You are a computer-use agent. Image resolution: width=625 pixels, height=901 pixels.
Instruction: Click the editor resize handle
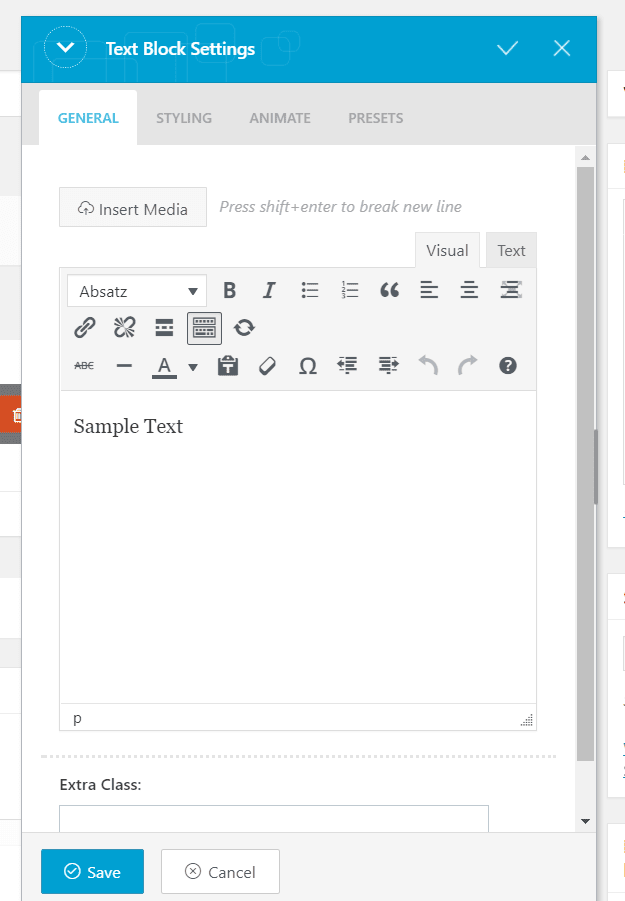point(527,721)
